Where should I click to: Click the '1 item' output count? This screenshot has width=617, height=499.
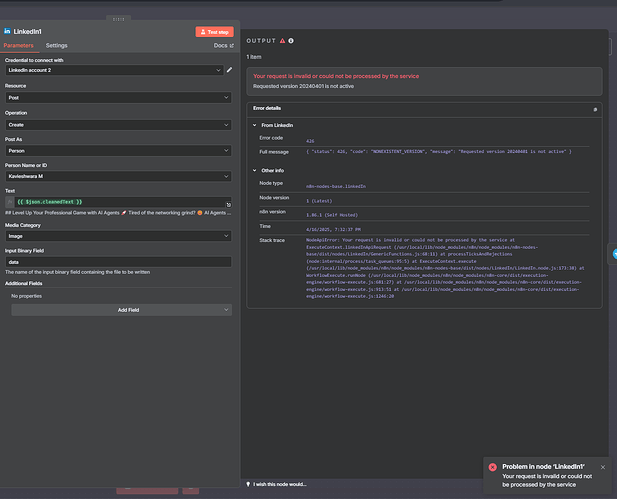254,57
